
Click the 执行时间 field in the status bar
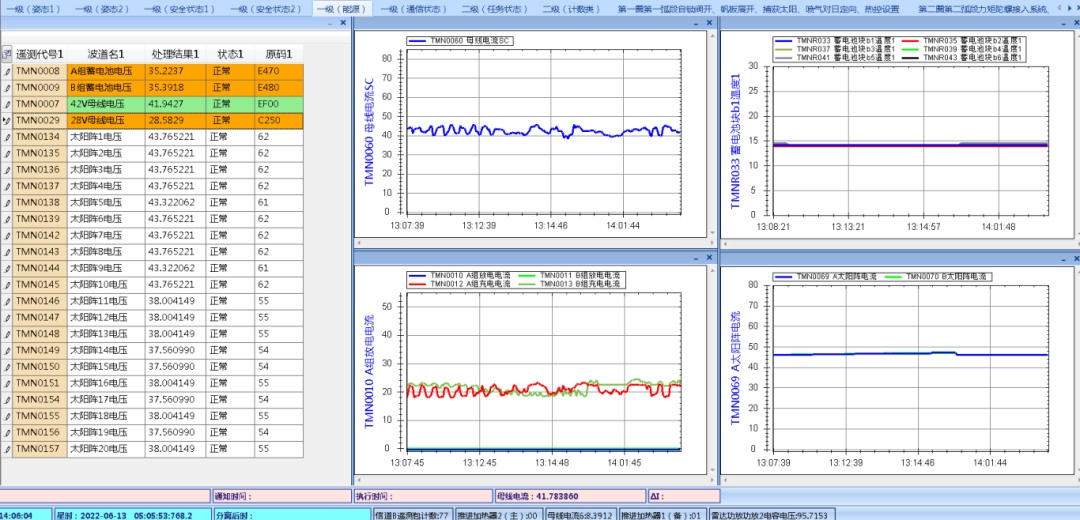[x=422, y=495]
